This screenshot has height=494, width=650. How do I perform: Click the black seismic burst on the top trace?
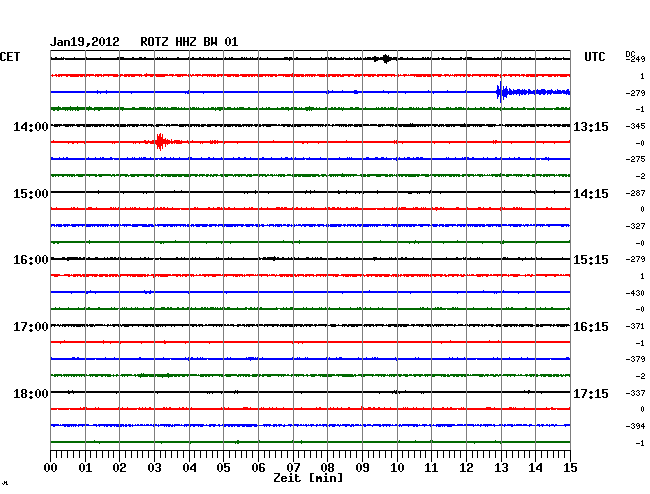(x=386, y=59)
